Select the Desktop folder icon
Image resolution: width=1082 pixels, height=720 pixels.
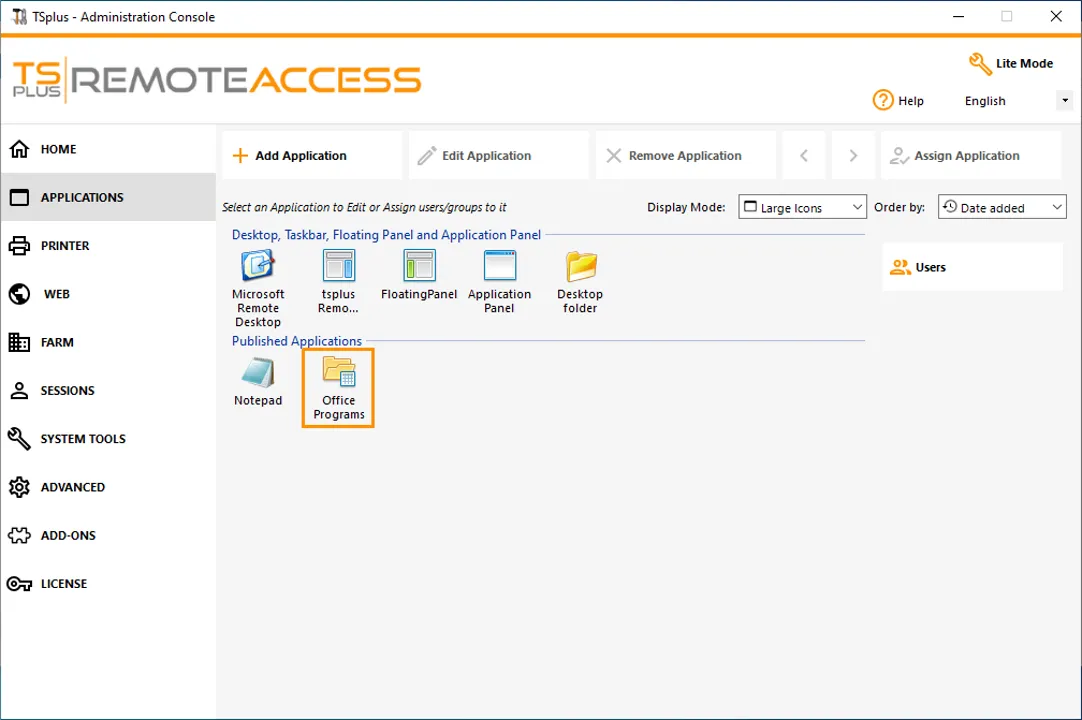coord(580,266)
